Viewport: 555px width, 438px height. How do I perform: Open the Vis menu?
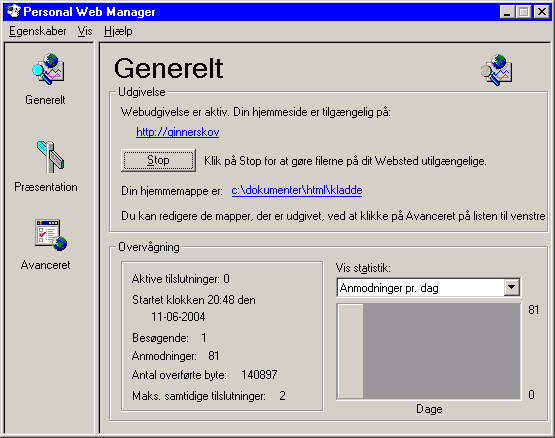(85, 31)
